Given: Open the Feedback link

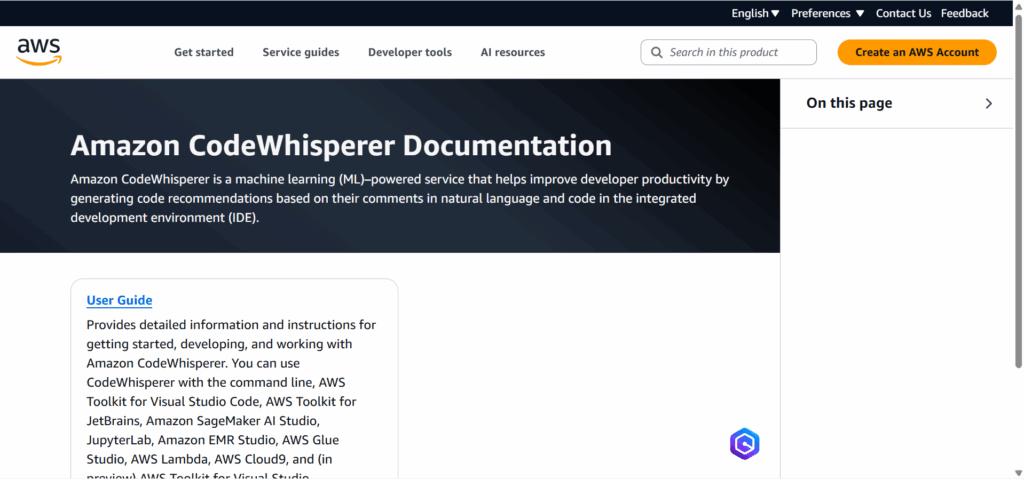Looking at the screenshot, I should pos(964,13).
